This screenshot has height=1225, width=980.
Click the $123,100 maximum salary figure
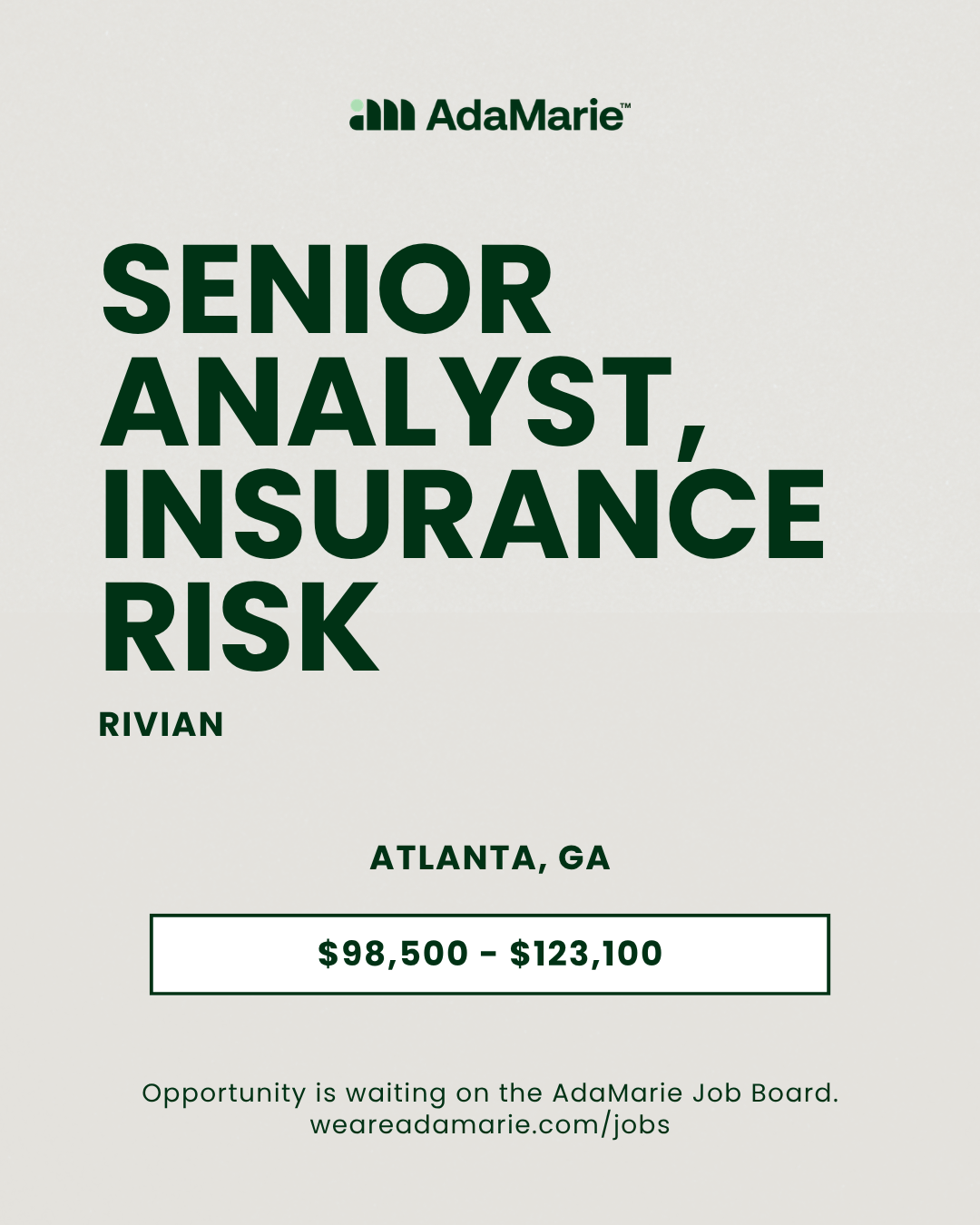pyautogui.click(x=586, y=954)
